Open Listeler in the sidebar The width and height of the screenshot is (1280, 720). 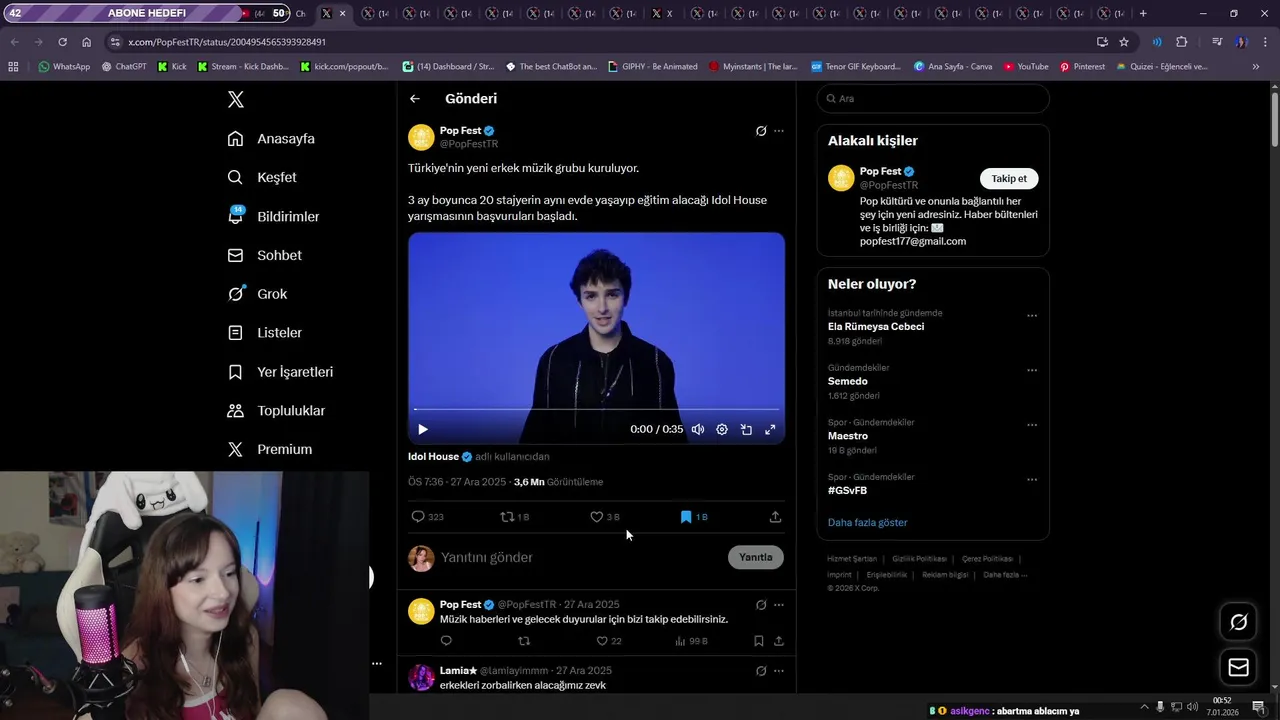tap(264, 333)
